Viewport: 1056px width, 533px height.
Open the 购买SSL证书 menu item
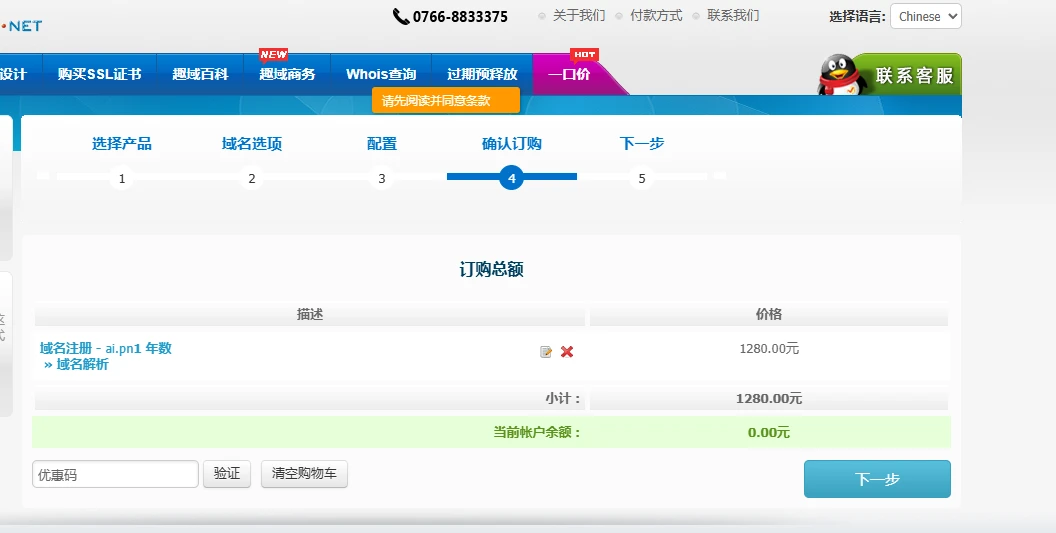(x=99, y=74)
